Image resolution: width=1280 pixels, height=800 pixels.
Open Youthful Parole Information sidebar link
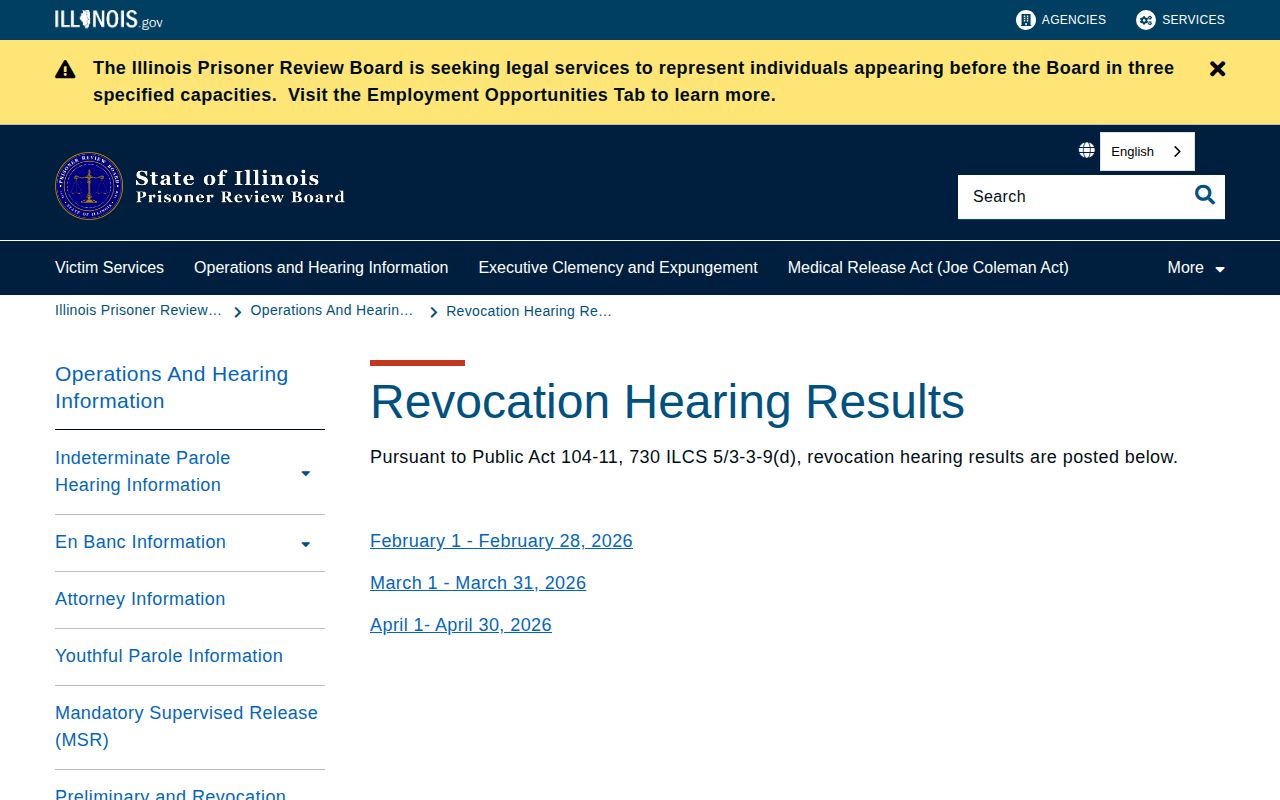169,656
